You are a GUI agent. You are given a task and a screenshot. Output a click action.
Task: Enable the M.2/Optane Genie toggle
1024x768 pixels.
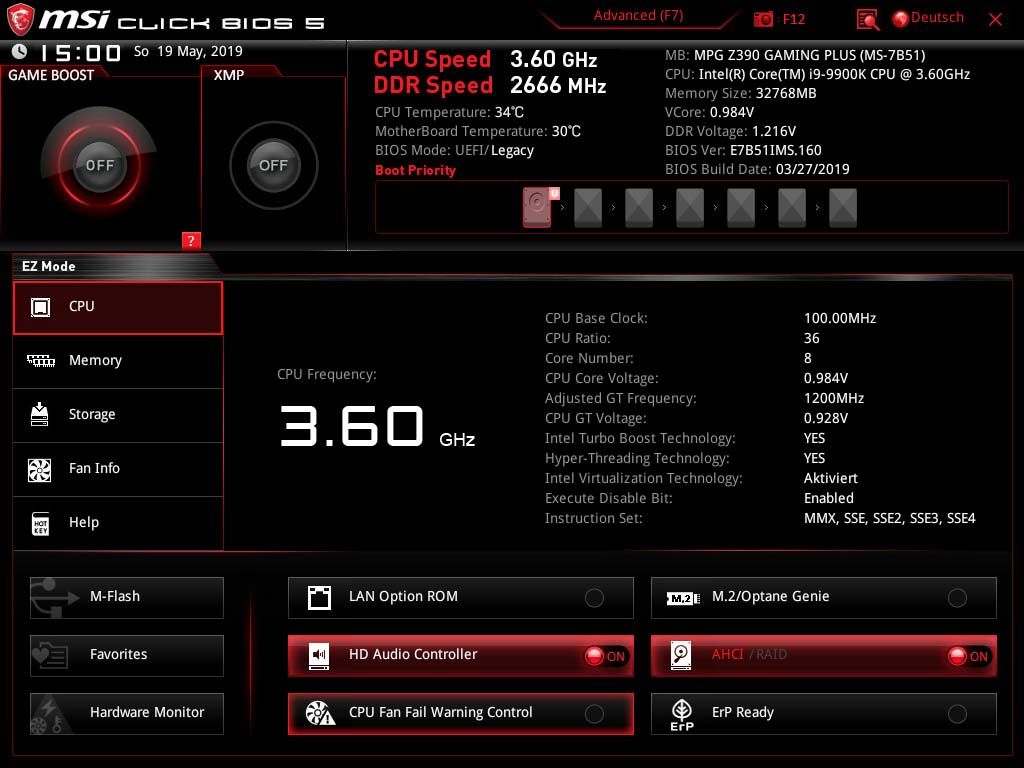click(x=957, y=598)
